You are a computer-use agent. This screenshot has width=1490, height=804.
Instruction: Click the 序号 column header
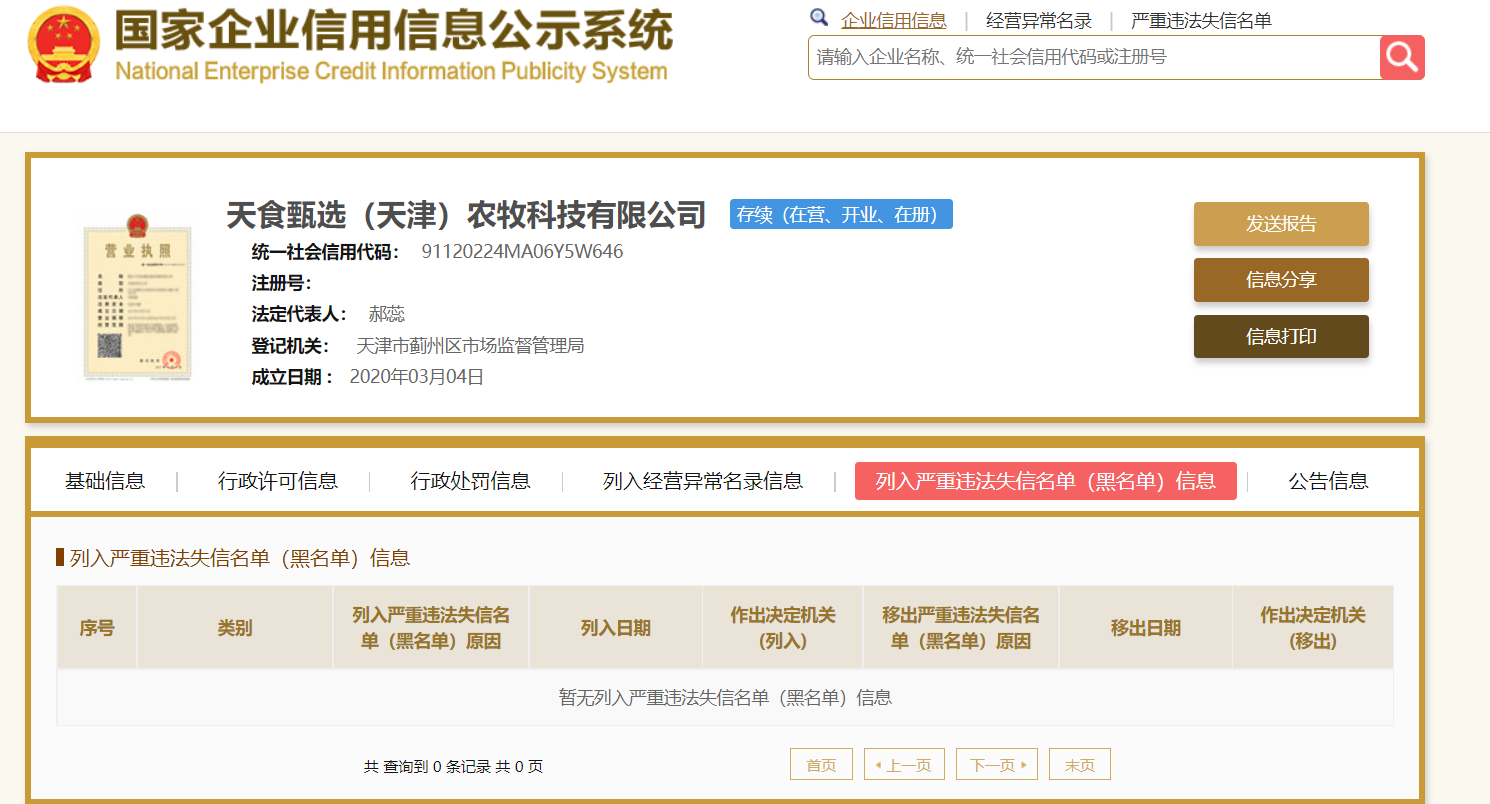pyautogui.click(x=97, y=628)
